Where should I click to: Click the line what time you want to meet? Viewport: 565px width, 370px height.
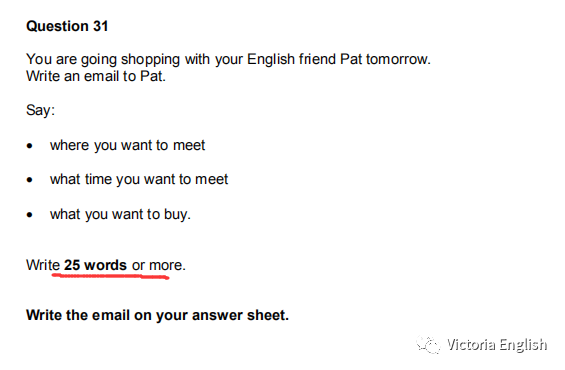(x=139, y=179)
